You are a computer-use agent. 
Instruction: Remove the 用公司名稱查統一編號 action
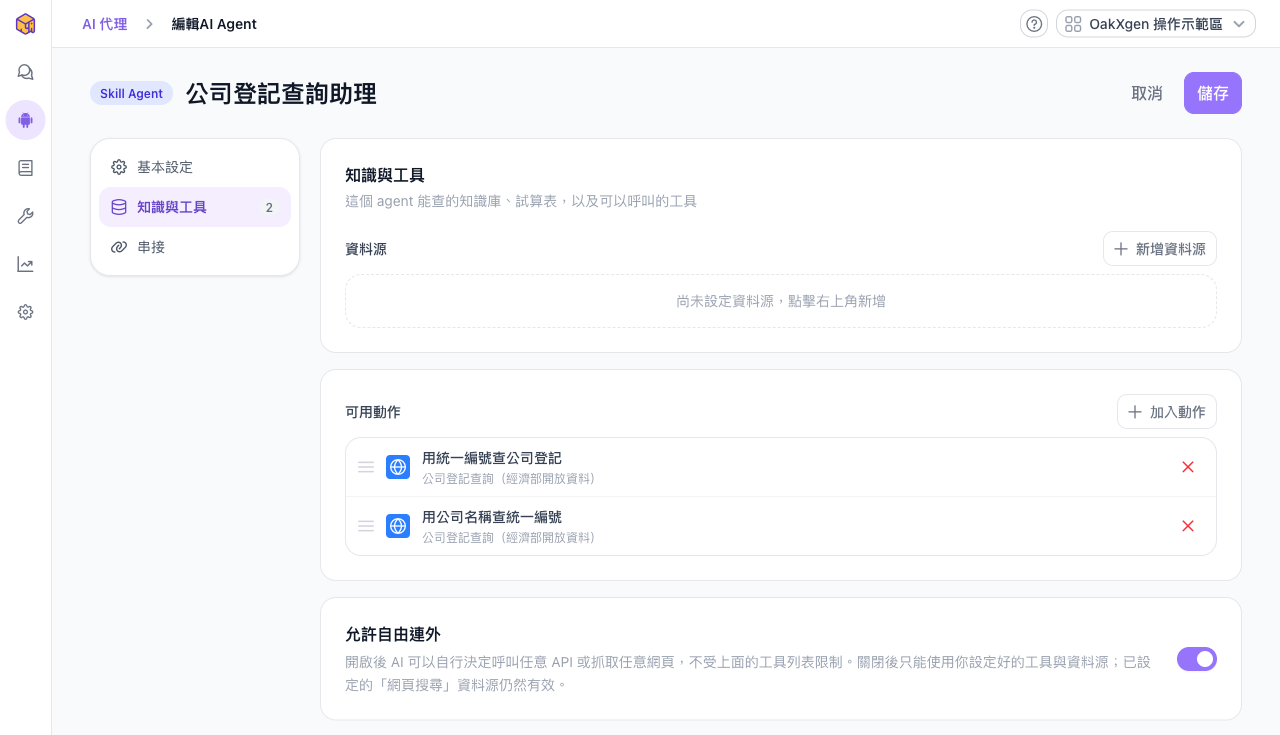pos(1188,526)
